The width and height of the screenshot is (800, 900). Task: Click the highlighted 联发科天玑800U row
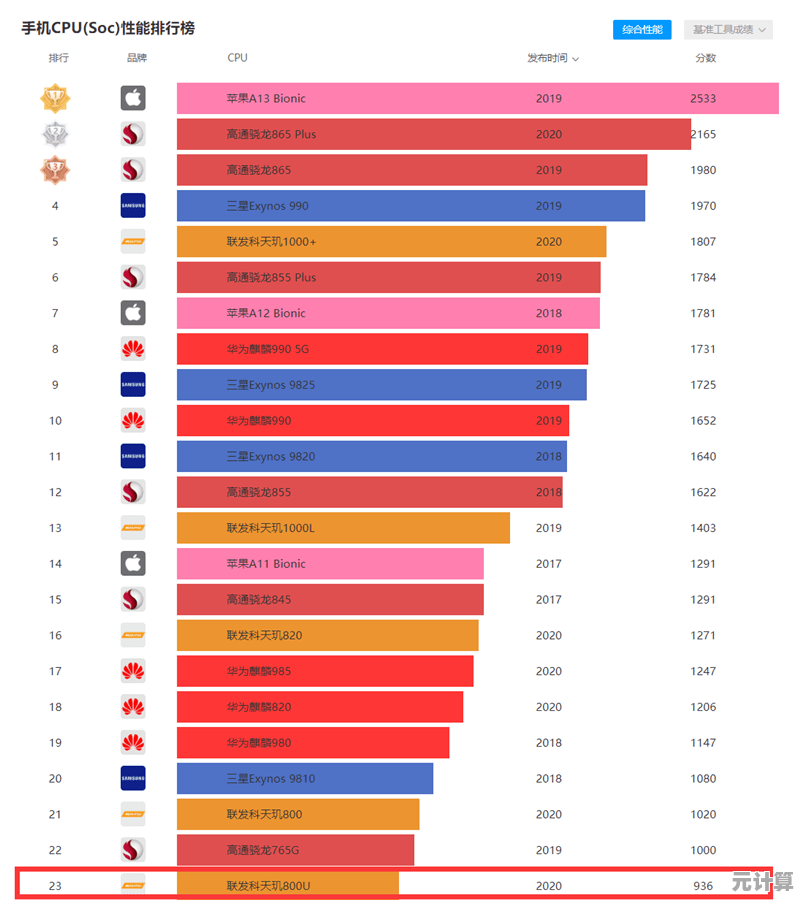point(394,884)
